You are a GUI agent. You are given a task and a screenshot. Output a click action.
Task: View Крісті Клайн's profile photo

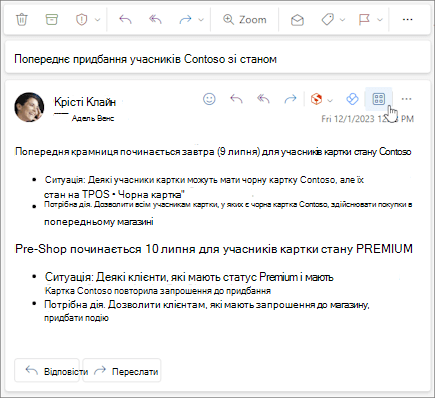(x=29, y=107)
